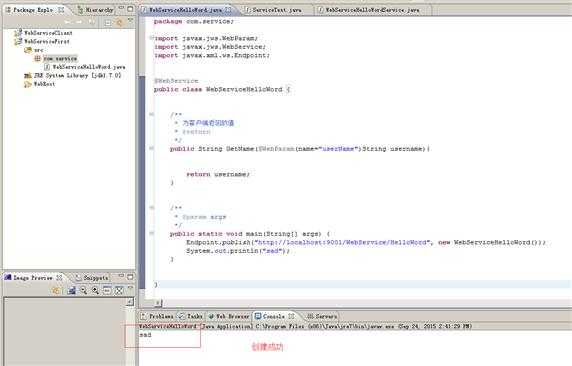Viewport: 572px width, 366px height.
Task: Open the Servers tab
Action: (322, 316)
